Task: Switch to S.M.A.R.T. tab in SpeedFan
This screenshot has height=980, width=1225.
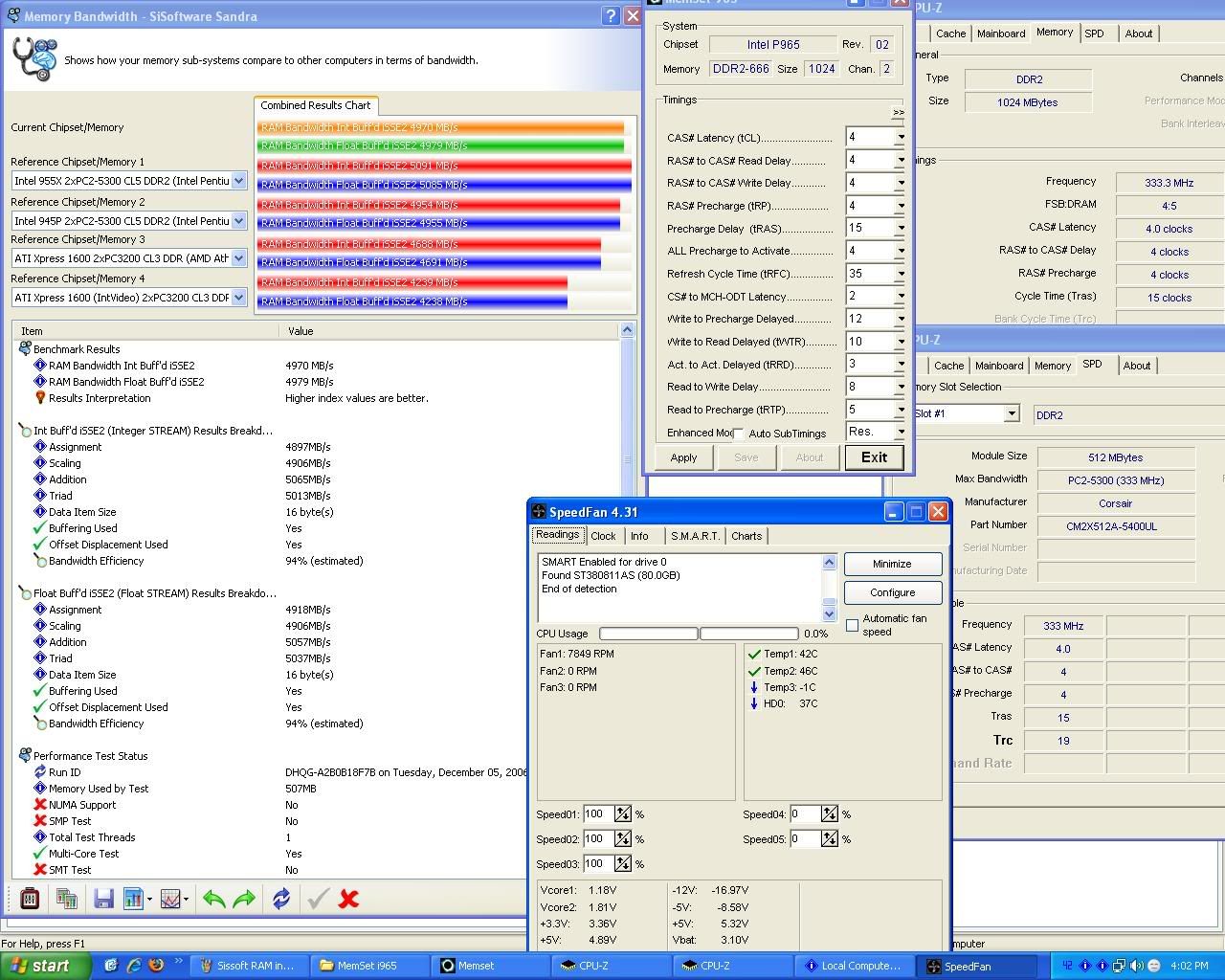Action: tap(695, 536)
